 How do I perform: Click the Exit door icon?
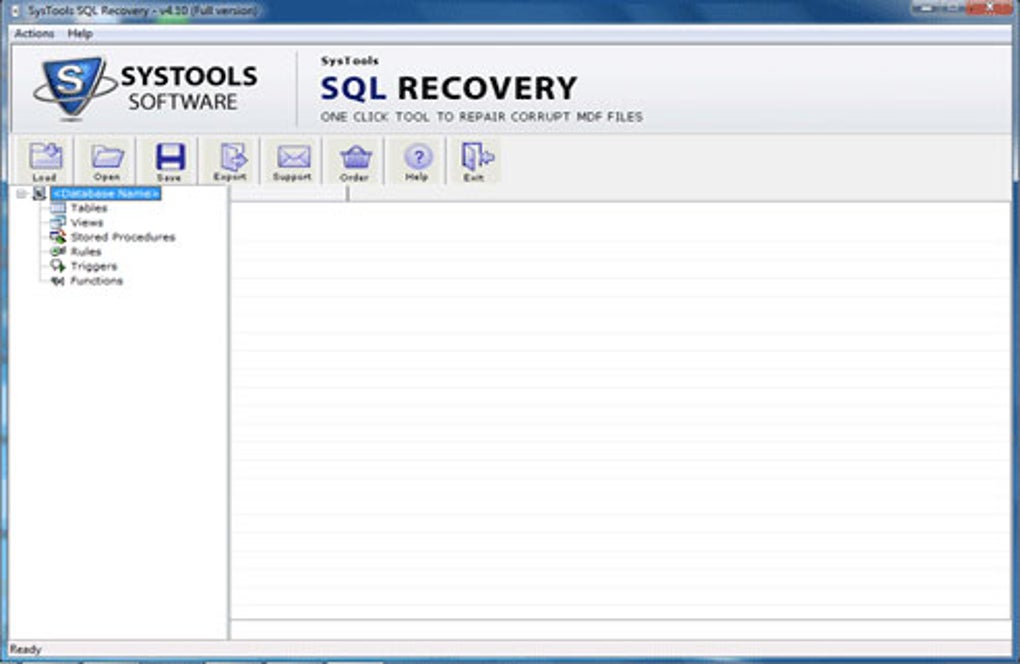click(x=475, y=161)
